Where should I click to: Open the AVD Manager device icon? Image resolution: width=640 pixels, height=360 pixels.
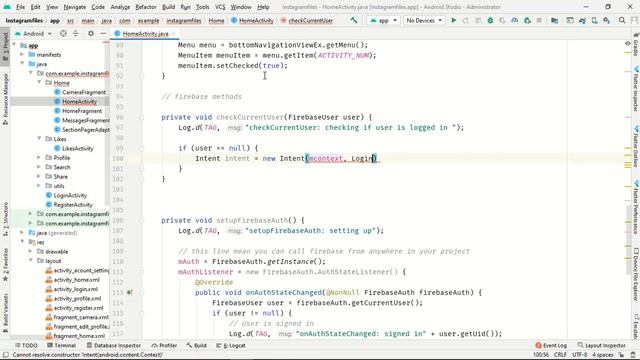594,20
